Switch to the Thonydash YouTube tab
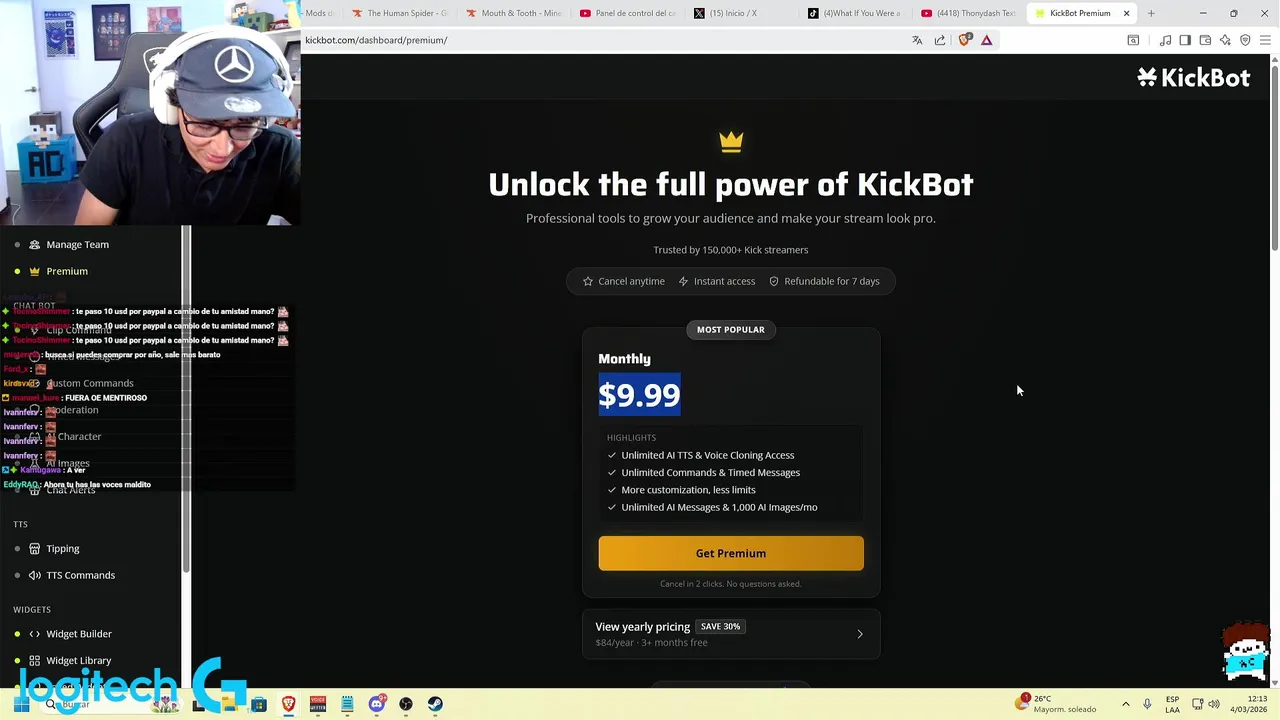The width and height of the screenshot is (1280, 720). [967, 13]
